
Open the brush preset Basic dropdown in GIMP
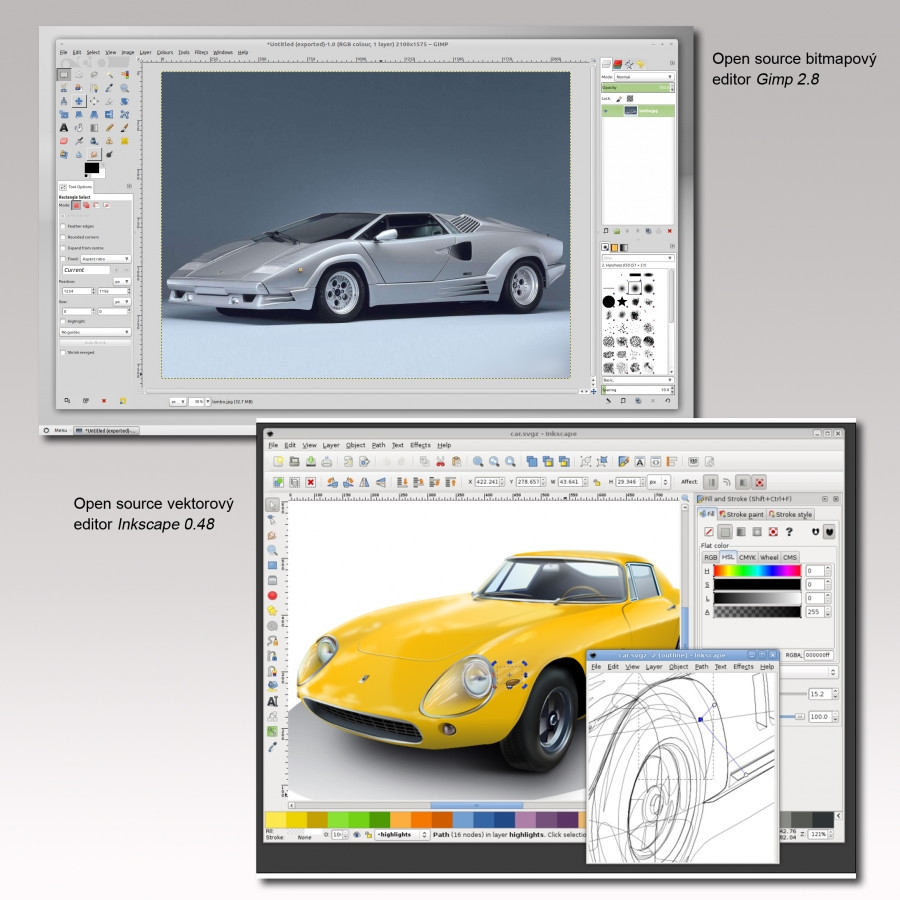click(637, 380)
